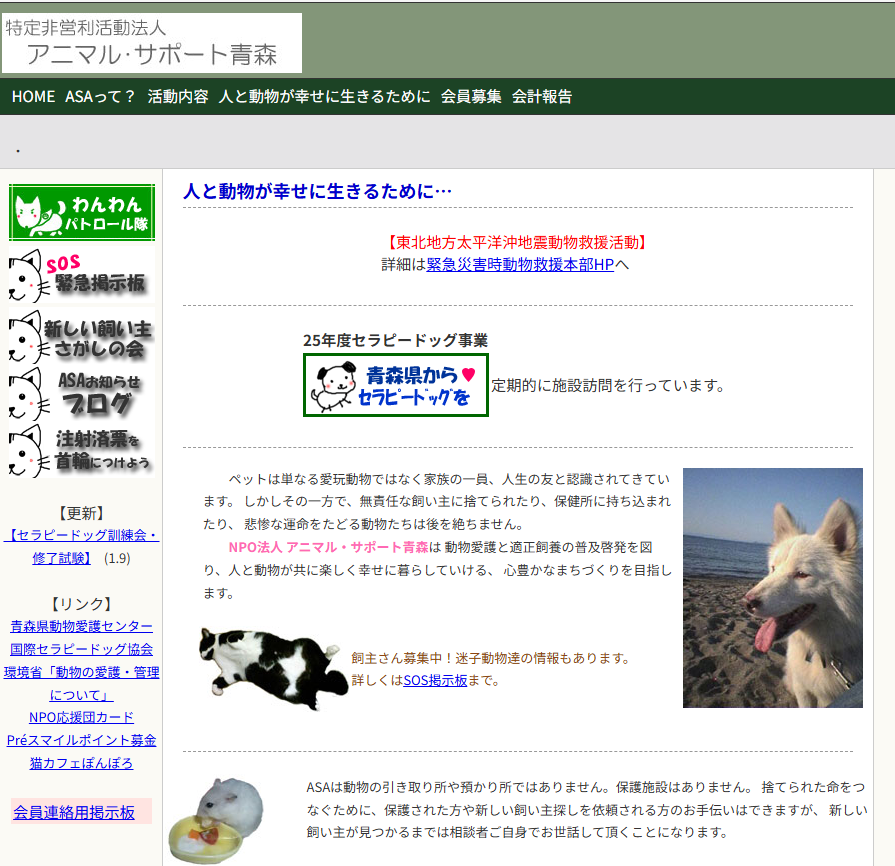This screenshot has width=895, height=866.
Task: Click the わんわんパトロール隊 banner icon
Action: [82, 212]
